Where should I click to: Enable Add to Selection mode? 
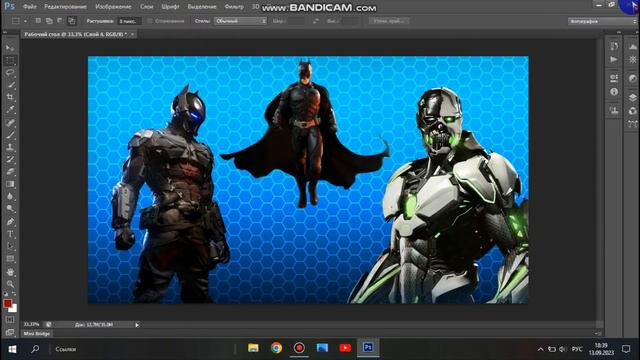[x=49, y=21]
